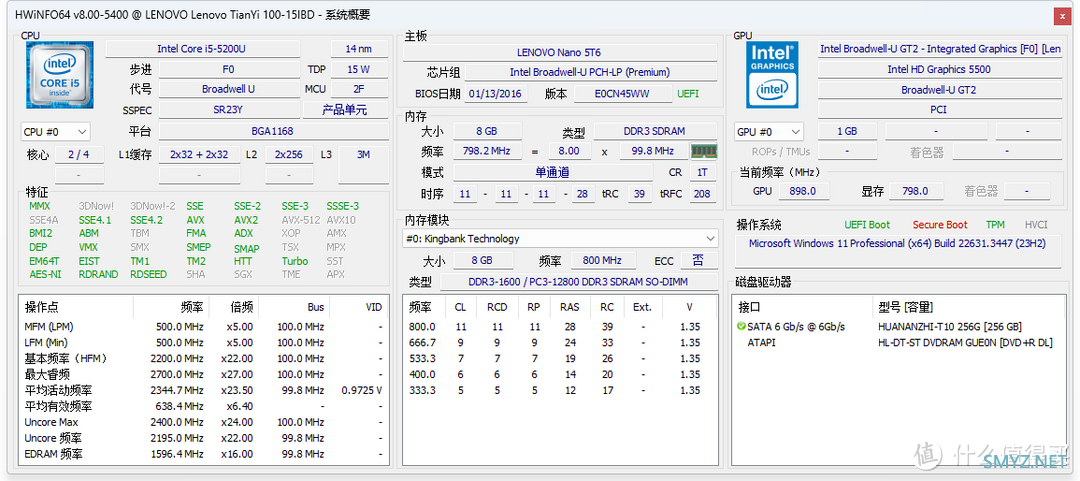1080x481 pixels.
Task: Select the 基本频率 (HFM) row
Action: 203,358
